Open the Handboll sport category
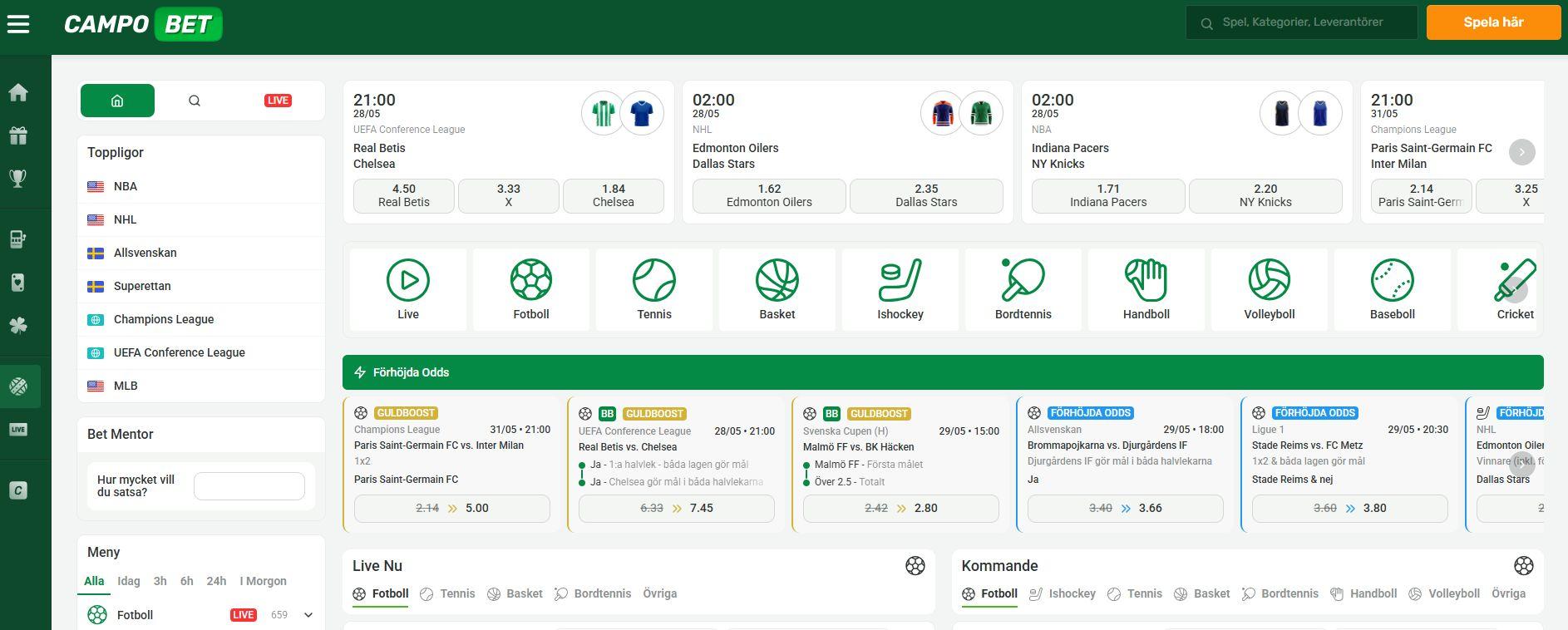Image resolution: width=1568 pixels, height=630 pixels. (1146, 289)
